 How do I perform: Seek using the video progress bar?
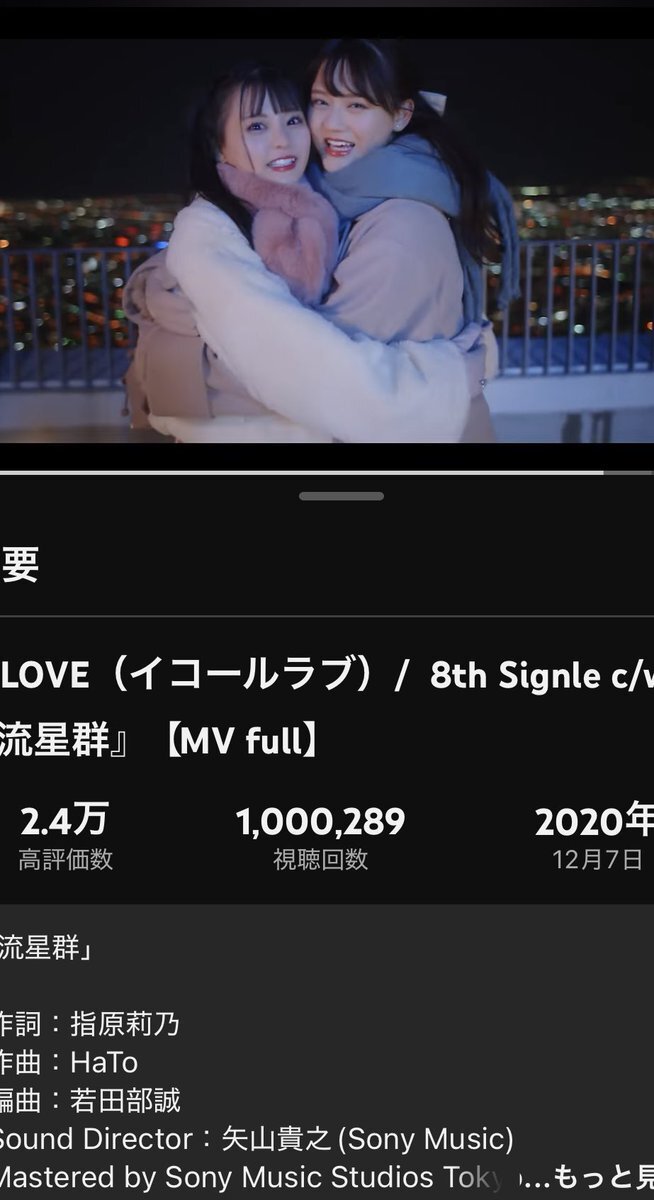point(327,471)
